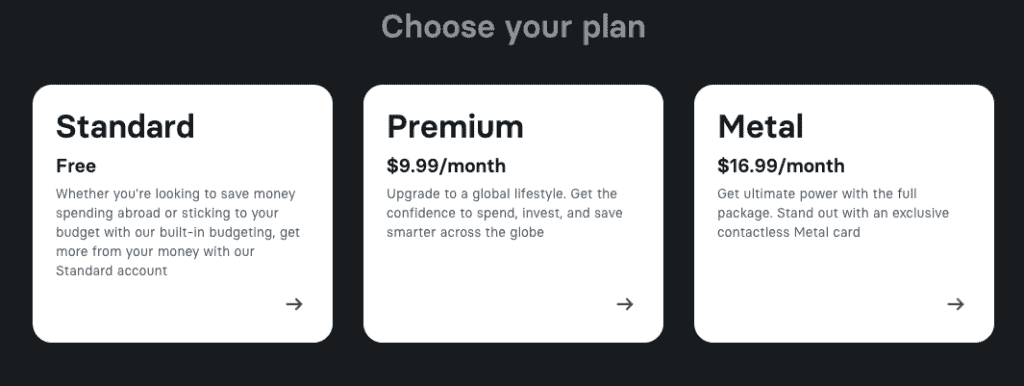Click the arrow icon on the Standard card
1024x386 pixels.
coord(295,304)
